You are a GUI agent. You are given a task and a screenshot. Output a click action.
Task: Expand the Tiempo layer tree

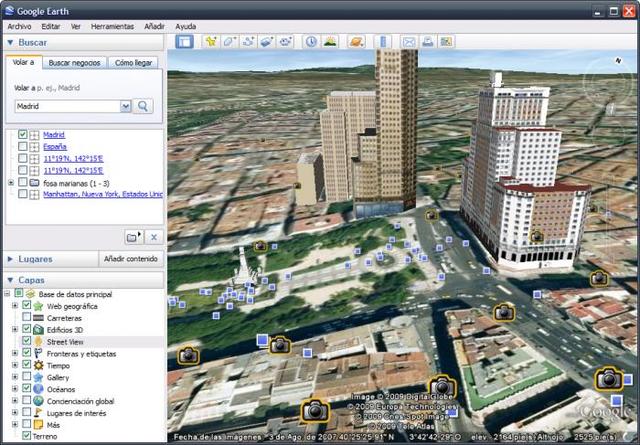click(x=15, y=365)
